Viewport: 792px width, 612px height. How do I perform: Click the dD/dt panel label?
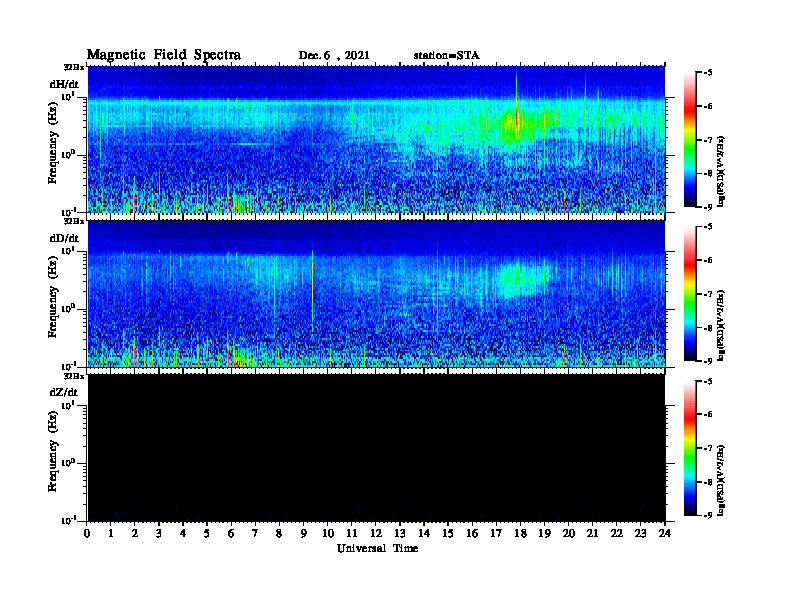click(64, 238)
